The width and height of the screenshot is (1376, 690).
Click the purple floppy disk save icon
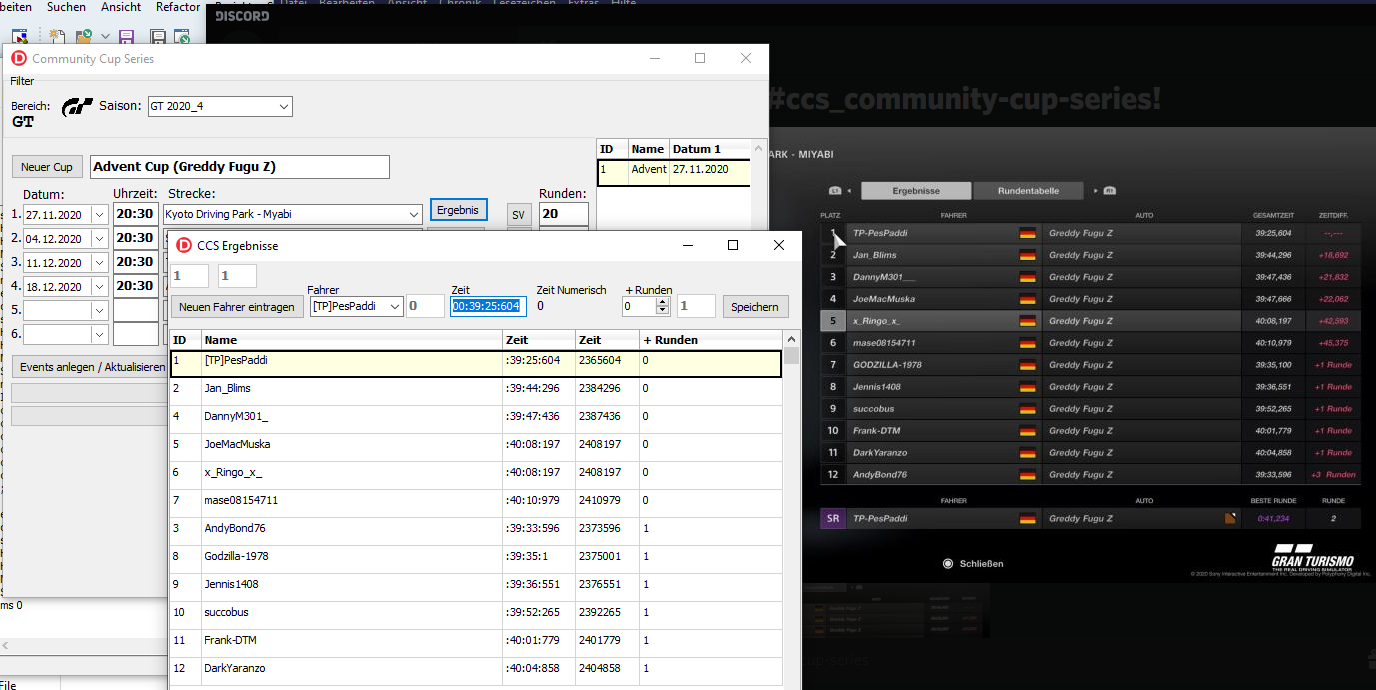click(x=127, y=37)
